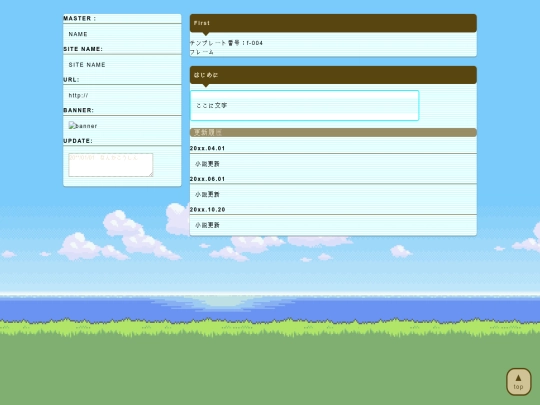Click 小説更新 under 20xx.06.01
Screen dimensions: 540x405
click(207, 194)
